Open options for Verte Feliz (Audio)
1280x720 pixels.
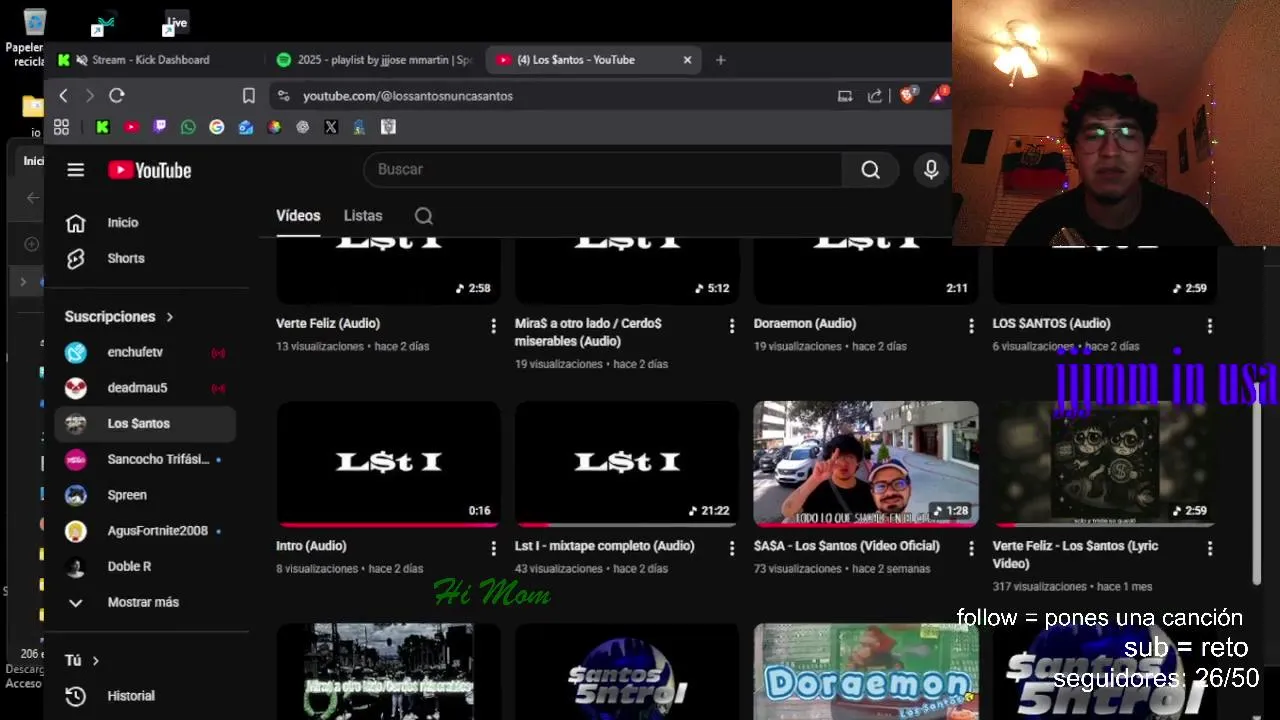click(x=493, y=326)
